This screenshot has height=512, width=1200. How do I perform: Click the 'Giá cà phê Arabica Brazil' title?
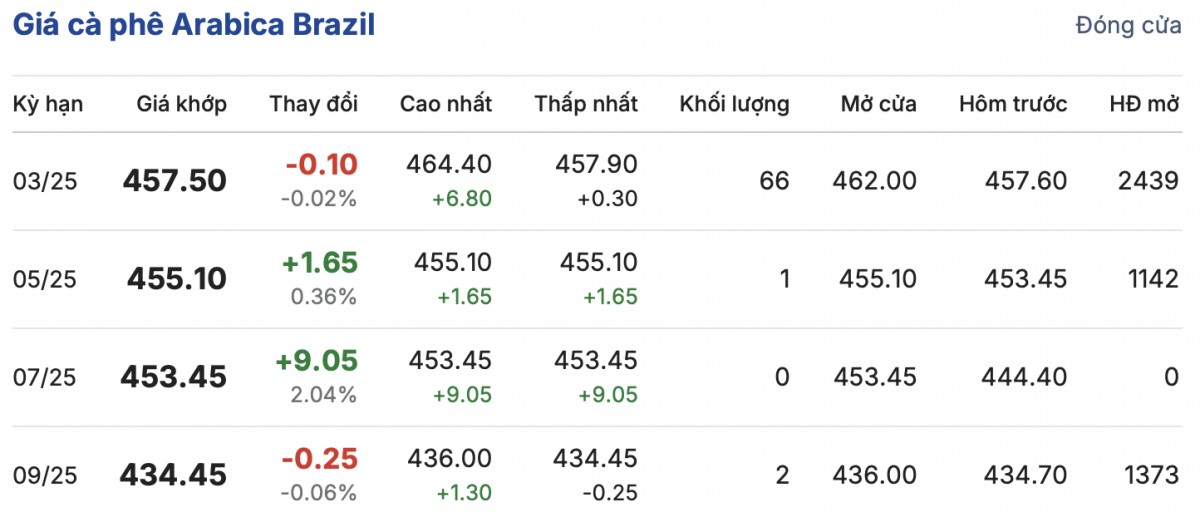click(x=194, y=26)
